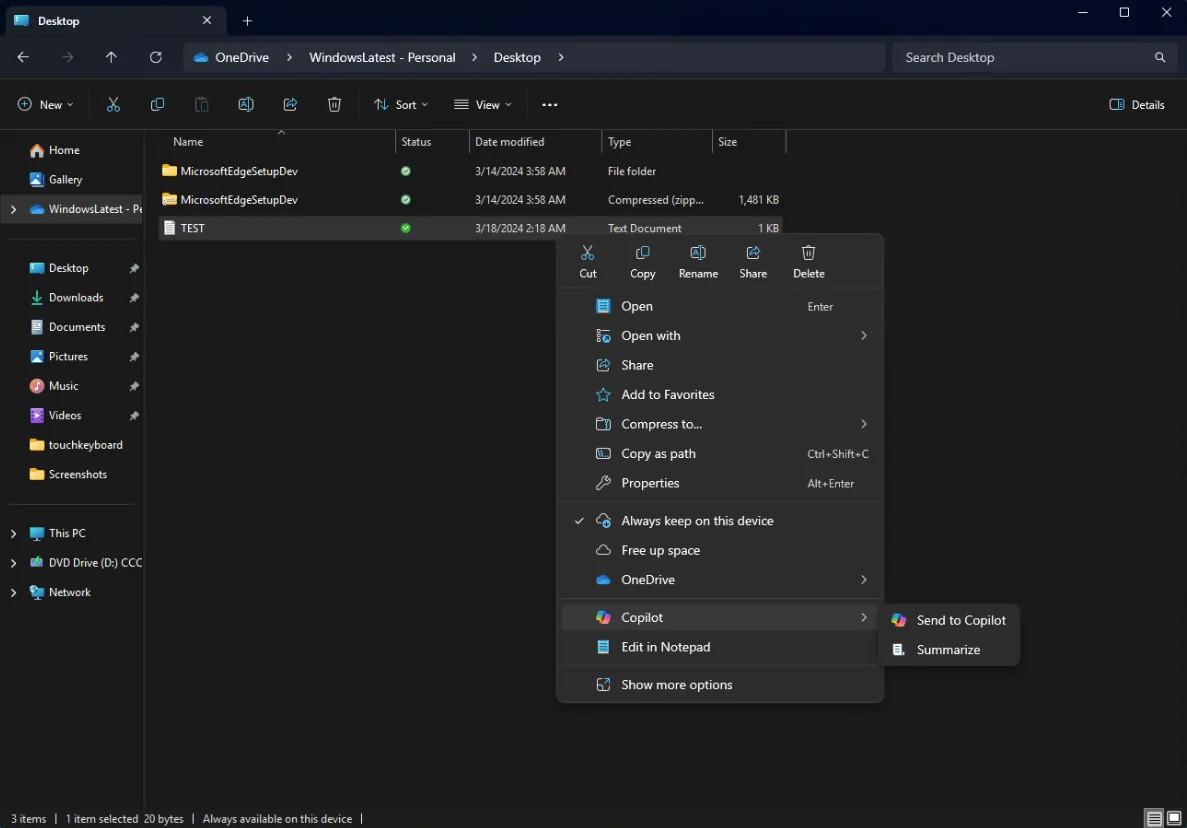
Task: Click the Rename icon in context menu
Action: (x=698, y=254)
